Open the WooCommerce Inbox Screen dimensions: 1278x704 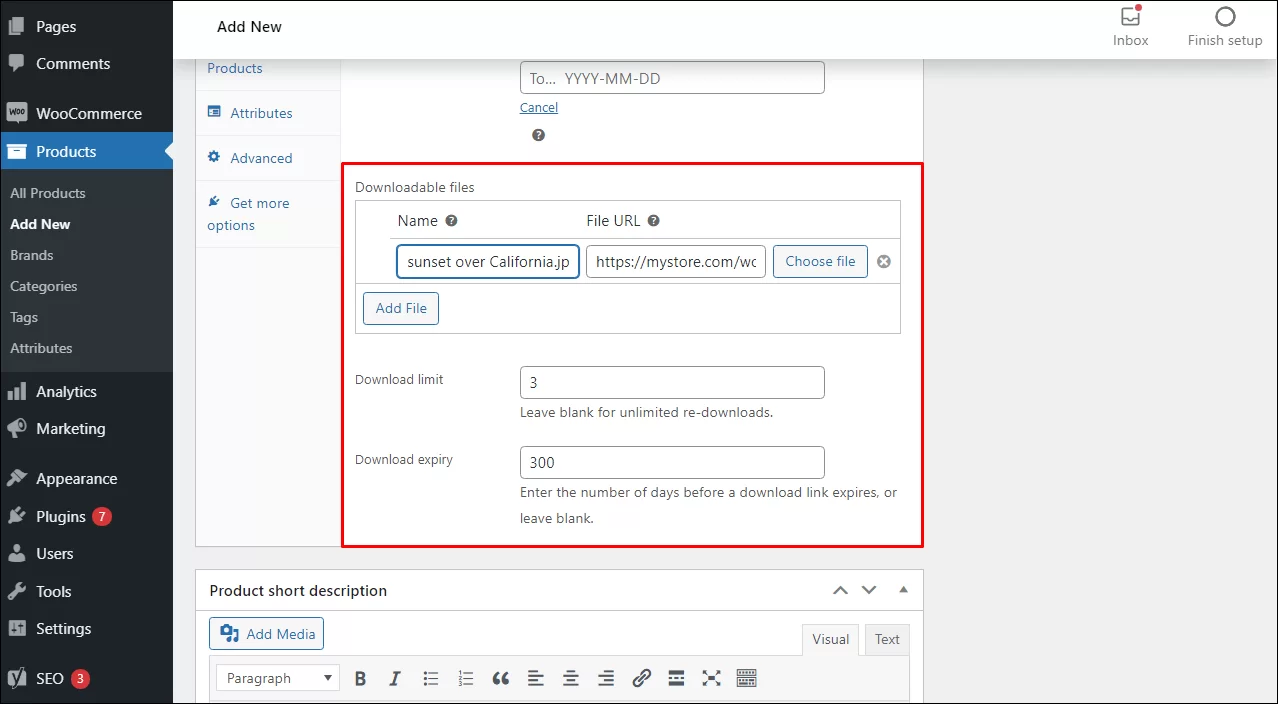(1130, 25)
